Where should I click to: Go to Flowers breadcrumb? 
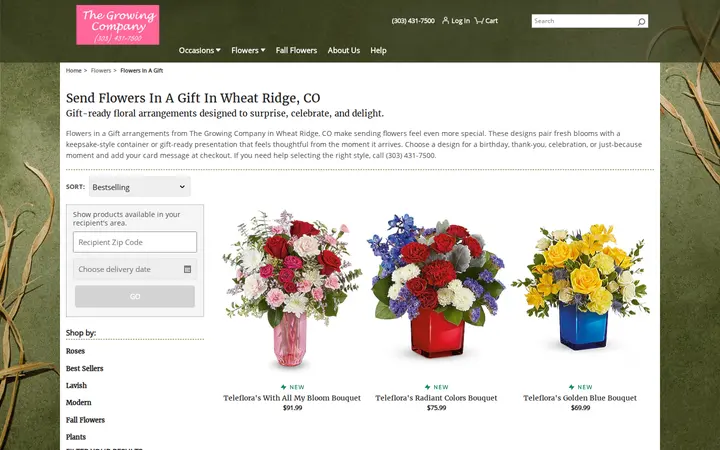[x=101, y=71]
